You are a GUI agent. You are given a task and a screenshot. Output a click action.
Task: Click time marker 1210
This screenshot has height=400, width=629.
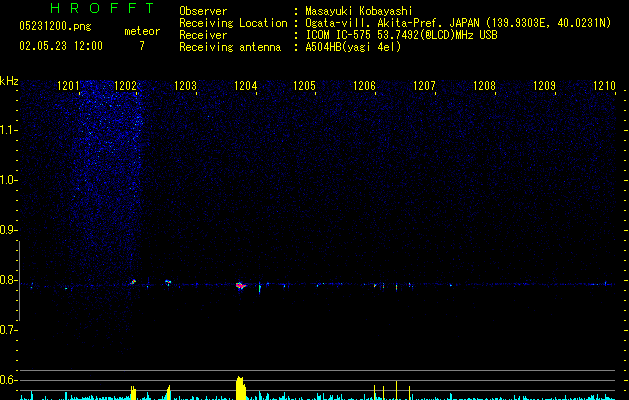tap(604, 86)
